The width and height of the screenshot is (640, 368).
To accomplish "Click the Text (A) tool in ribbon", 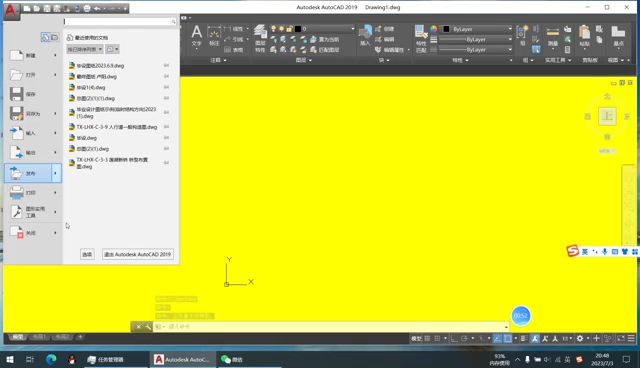I will pyautogui.click(x=197, y=35).
